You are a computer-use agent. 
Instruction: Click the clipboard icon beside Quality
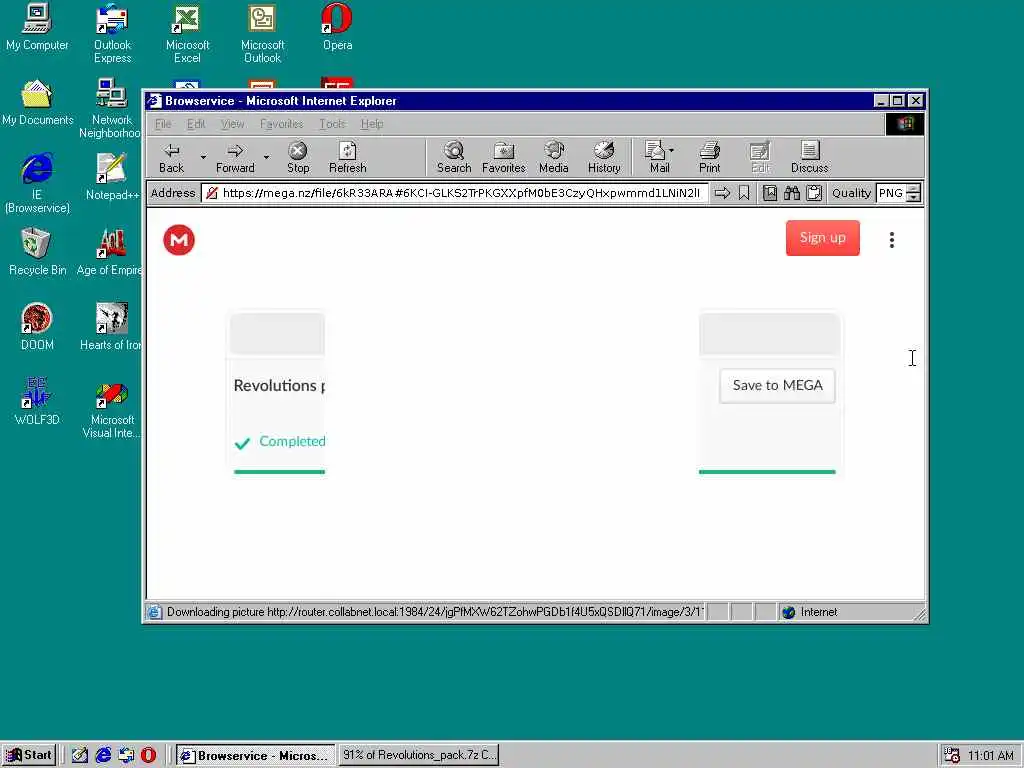click(814, 193)
